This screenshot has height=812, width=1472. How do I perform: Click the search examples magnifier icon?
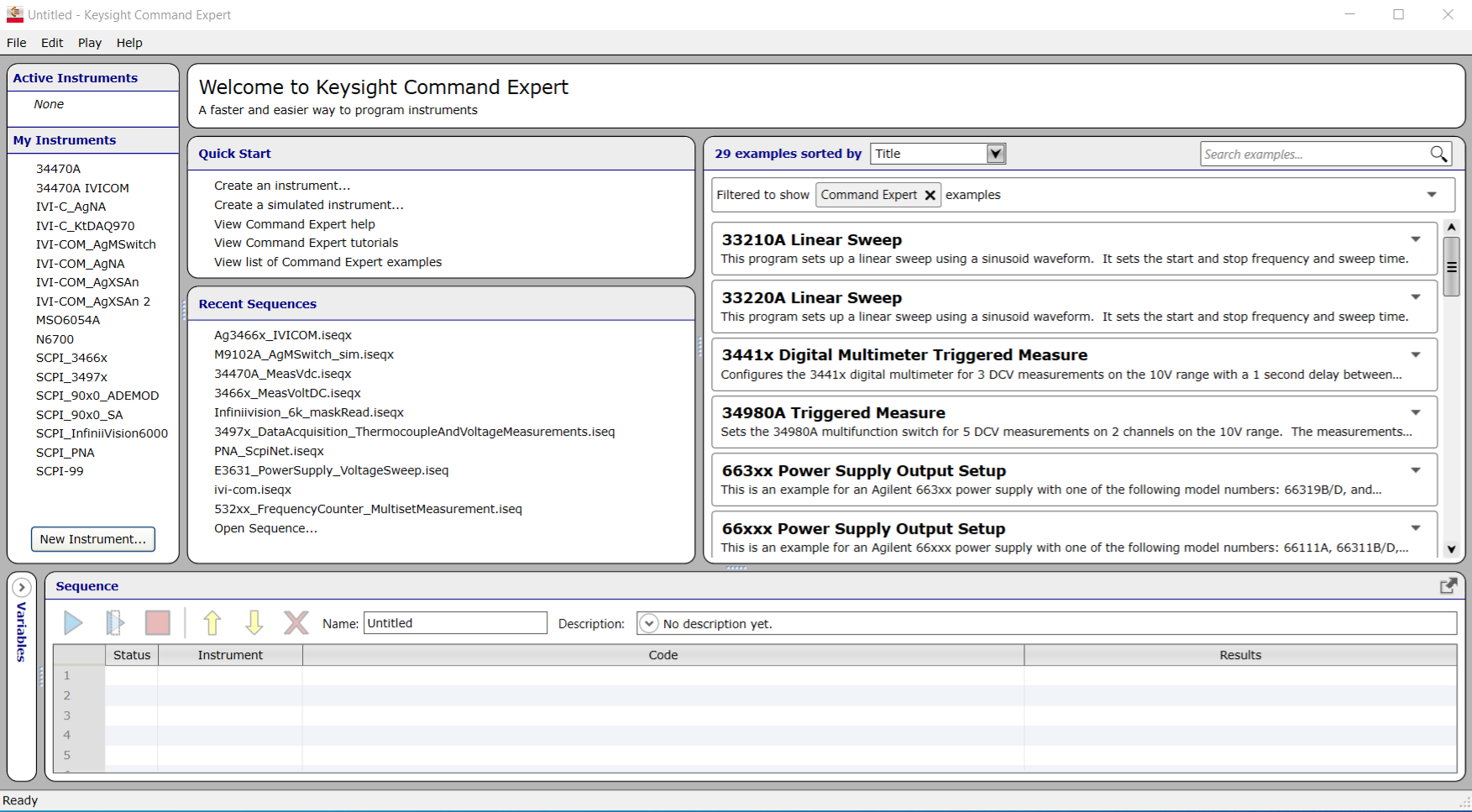pos(1438,154)
